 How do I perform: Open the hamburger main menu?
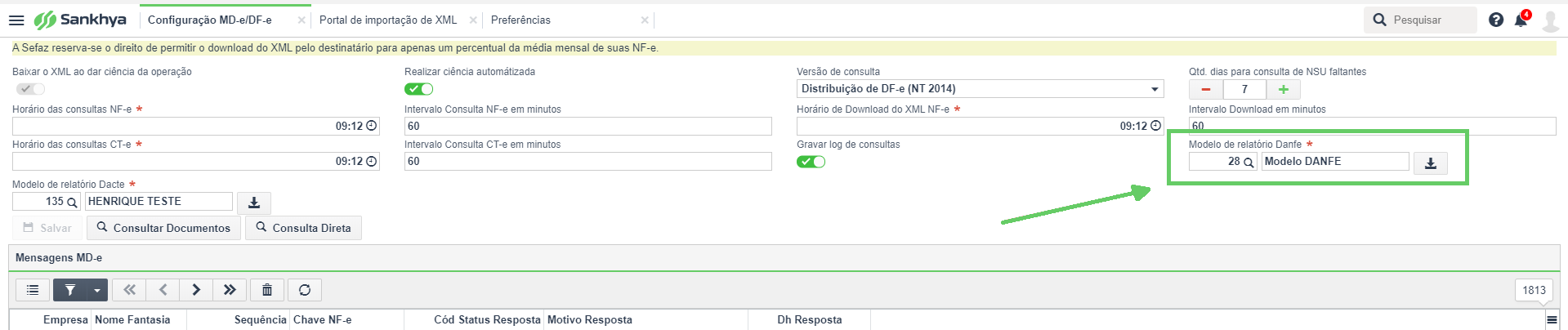[16, 20]
